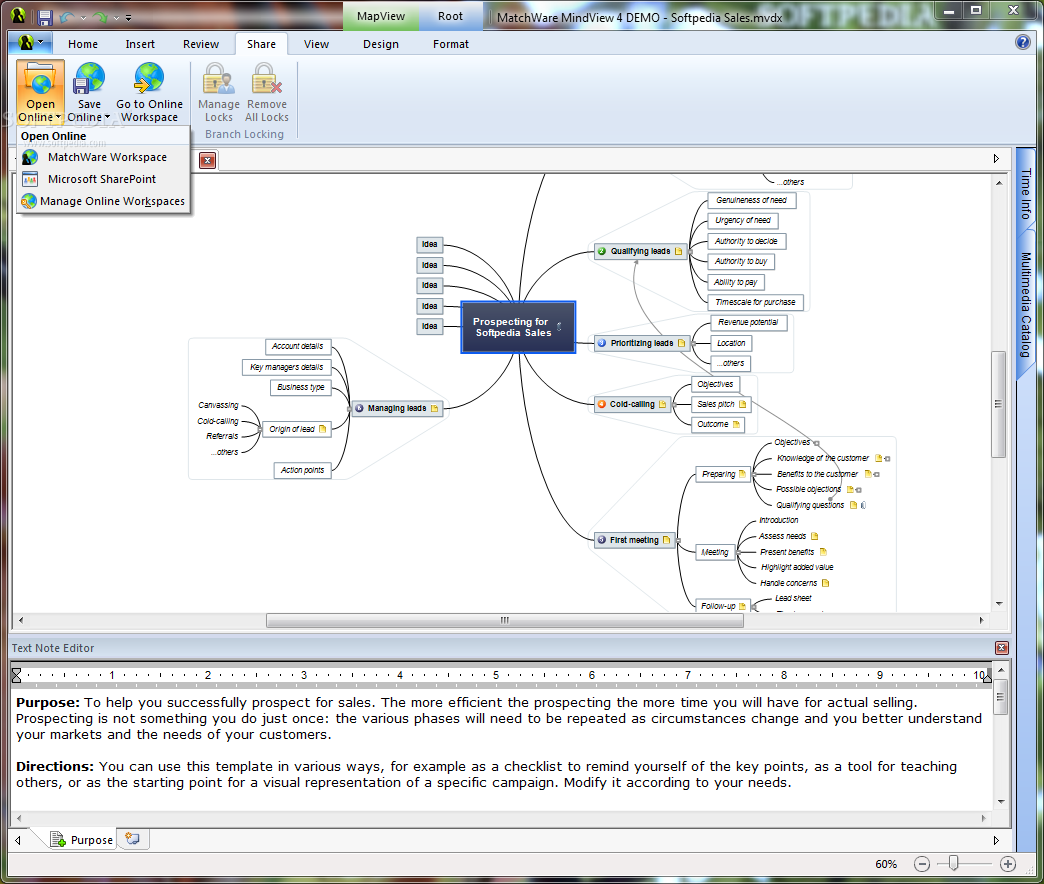Image resolution: width=1044 pixels, height=884 pixels.
Task: Switch to the Format ribbon tab
Action: [x=451, y=44]
